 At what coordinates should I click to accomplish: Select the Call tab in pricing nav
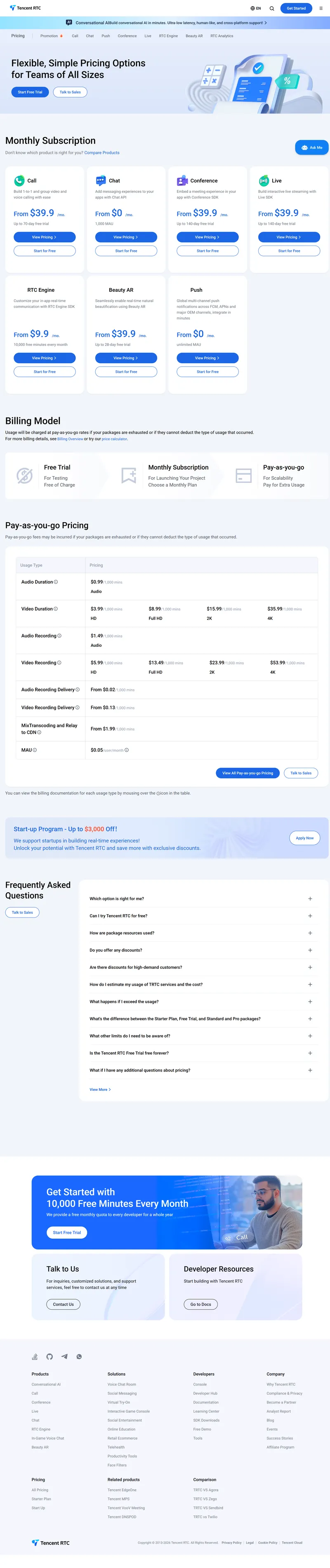pyautogui.click(x=75, y=36)
